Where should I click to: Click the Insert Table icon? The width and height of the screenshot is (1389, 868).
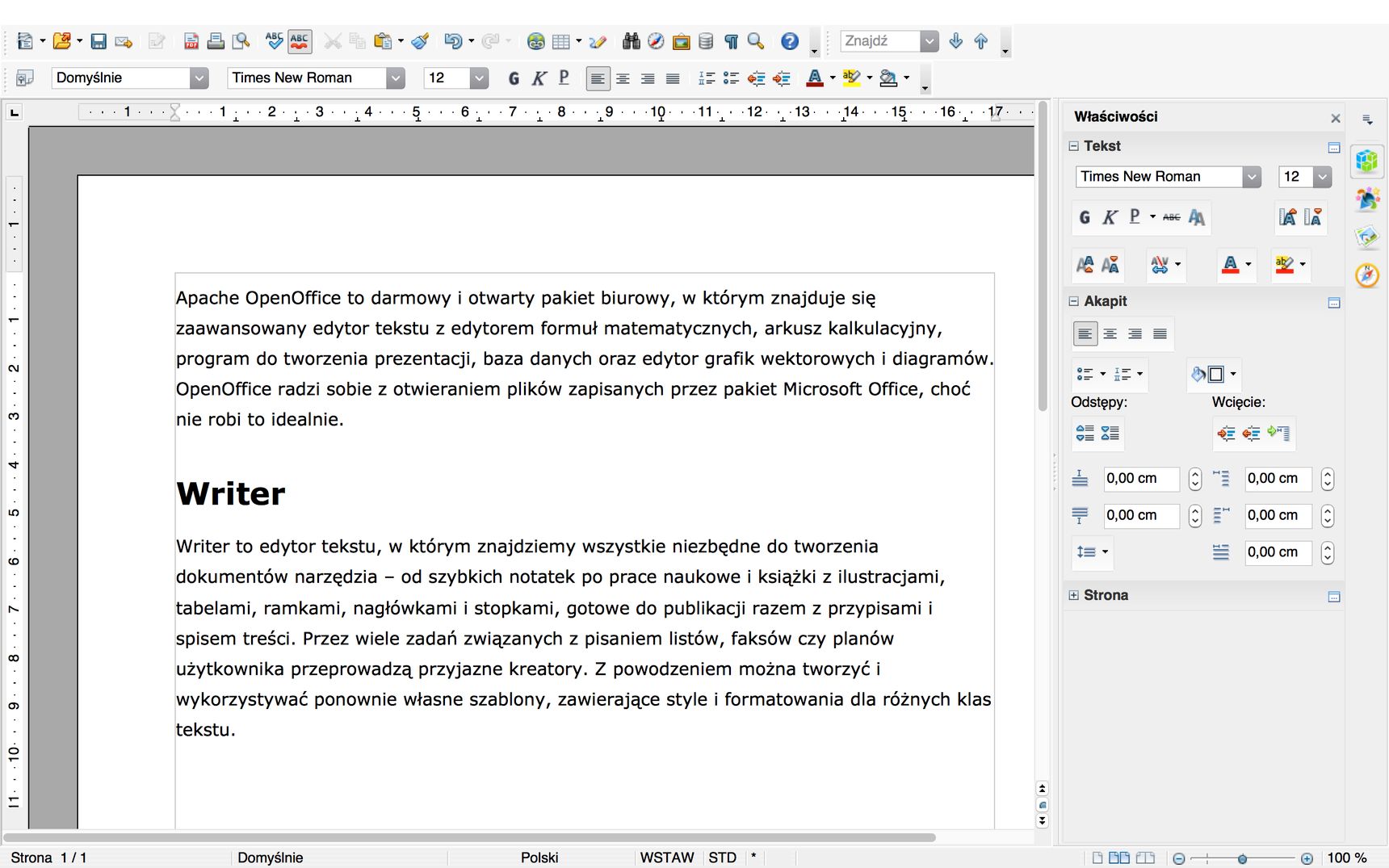[x=561, y=41]
